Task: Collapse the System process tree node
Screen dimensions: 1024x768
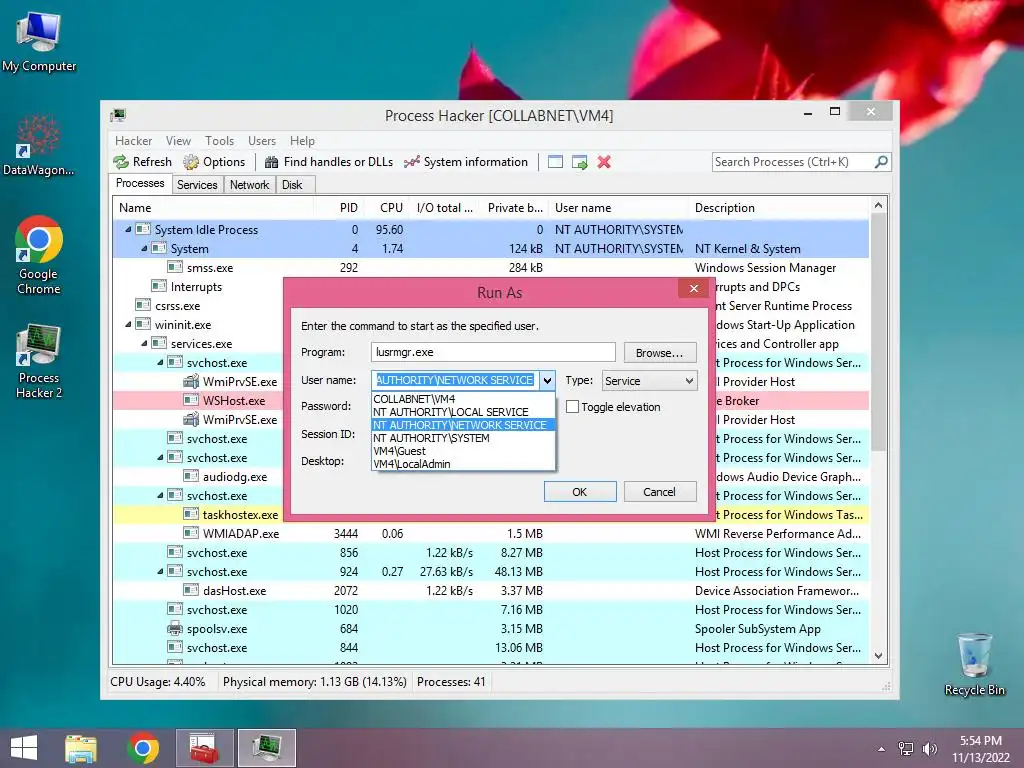Action: (144, 248)
